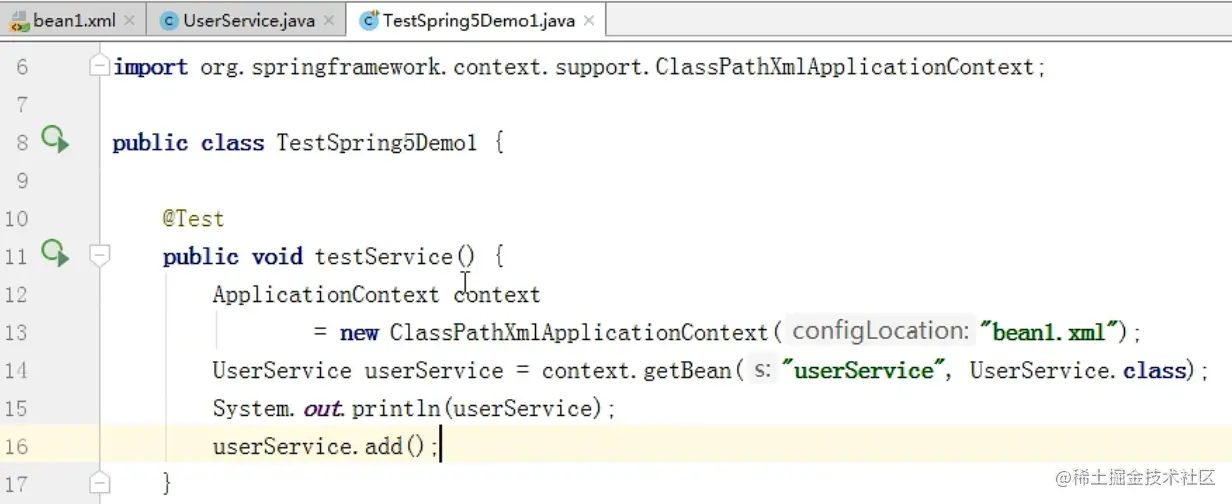Click ClassPathXmlApplicationContext in the import statement
Screen dimensions: 1232x504
(845, 67)
